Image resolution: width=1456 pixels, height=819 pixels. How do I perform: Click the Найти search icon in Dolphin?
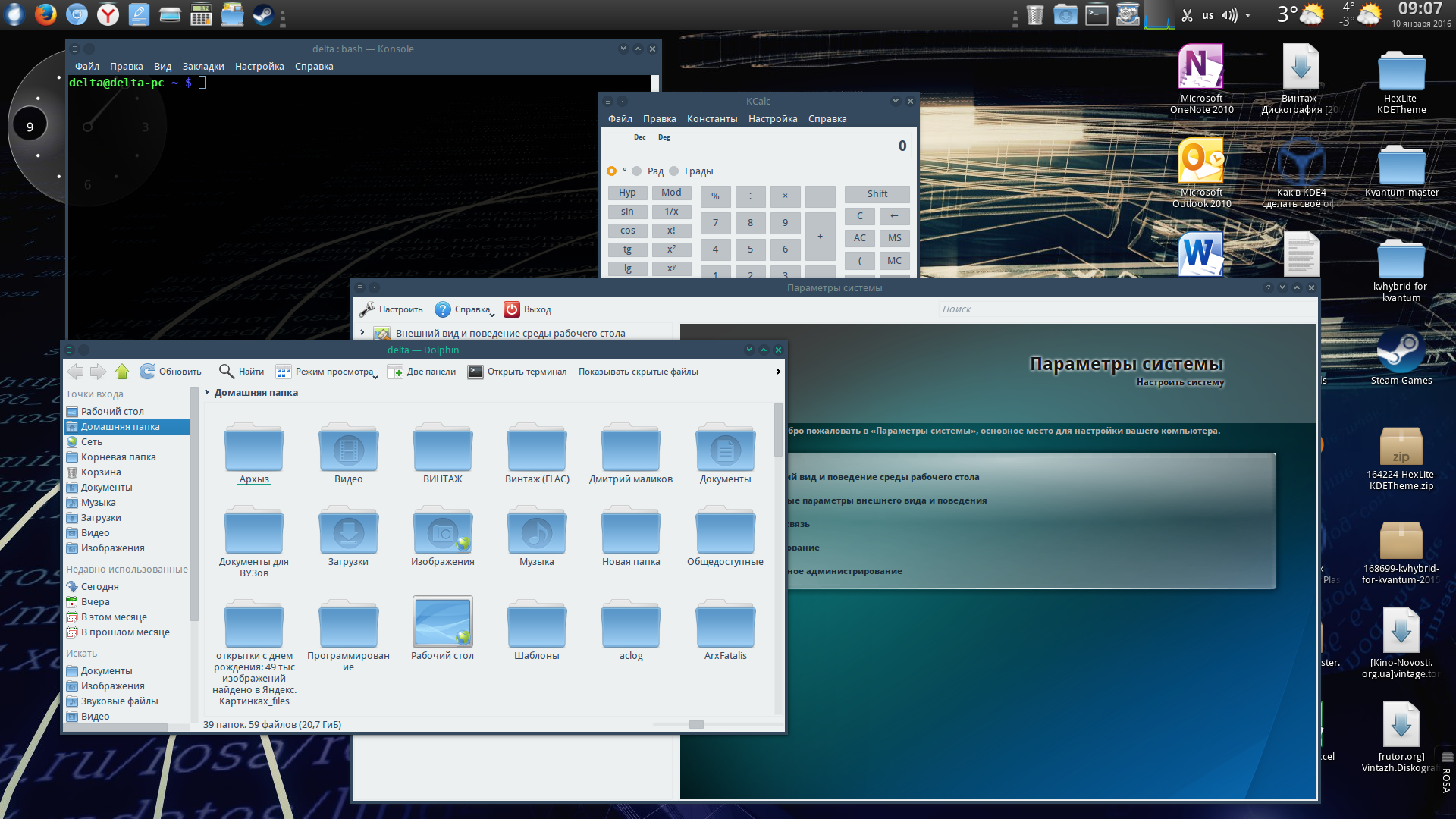point(226,372)
